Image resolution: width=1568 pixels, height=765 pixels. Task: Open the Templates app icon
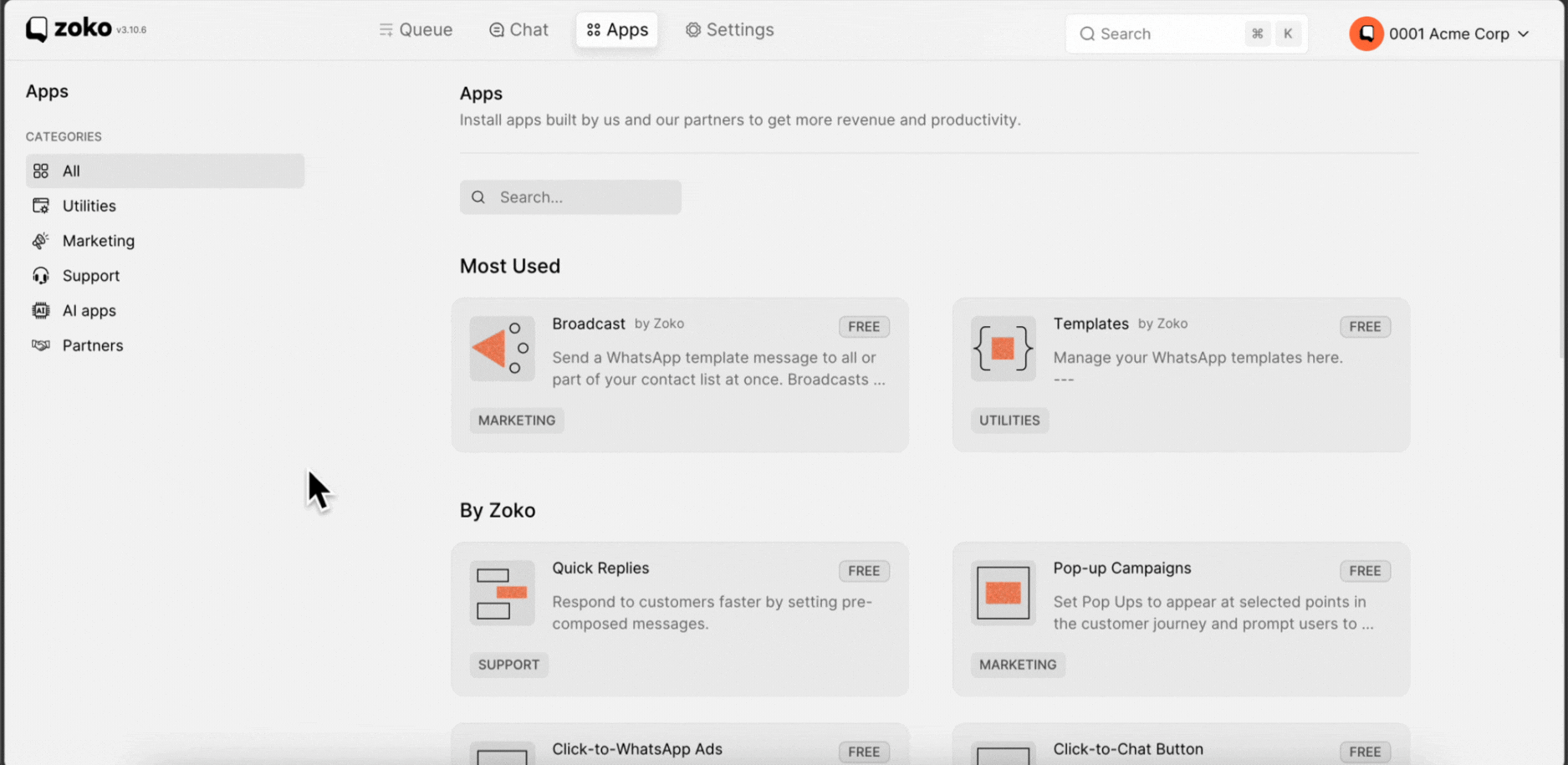[1003, 349]
